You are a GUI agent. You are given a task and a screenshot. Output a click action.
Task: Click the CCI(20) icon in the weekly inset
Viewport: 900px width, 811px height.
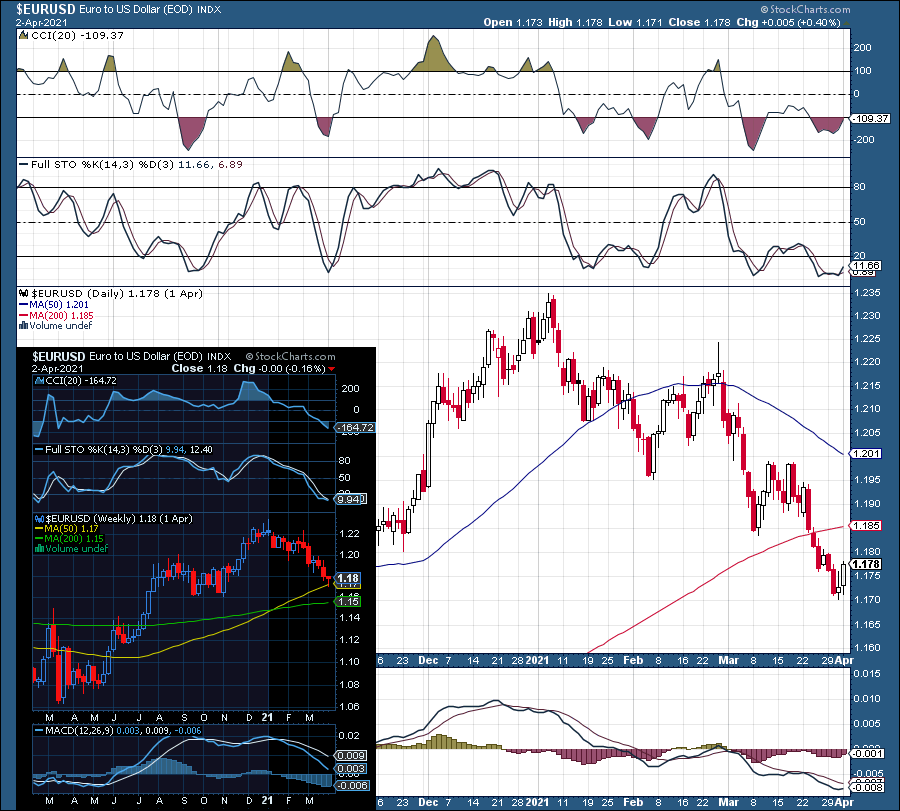pos(40,381)
